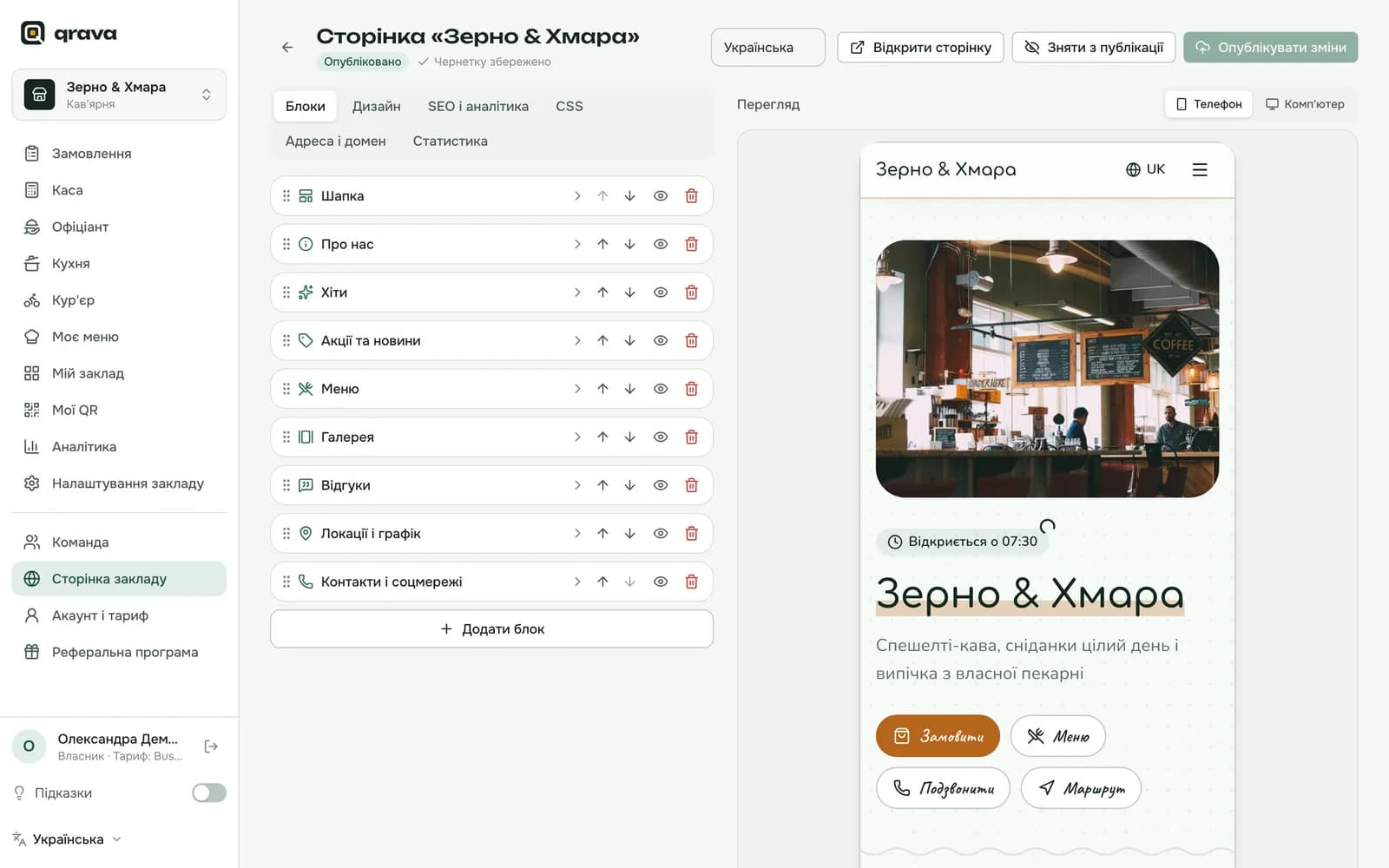Open the SEO і аналітика tab

477,106
